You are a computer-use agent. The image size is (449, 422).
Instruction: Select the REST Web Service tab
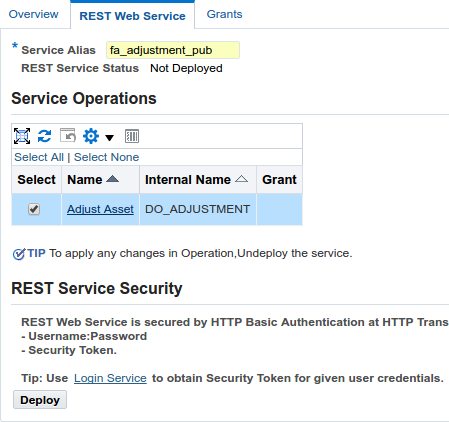click(x=132, y=16)
